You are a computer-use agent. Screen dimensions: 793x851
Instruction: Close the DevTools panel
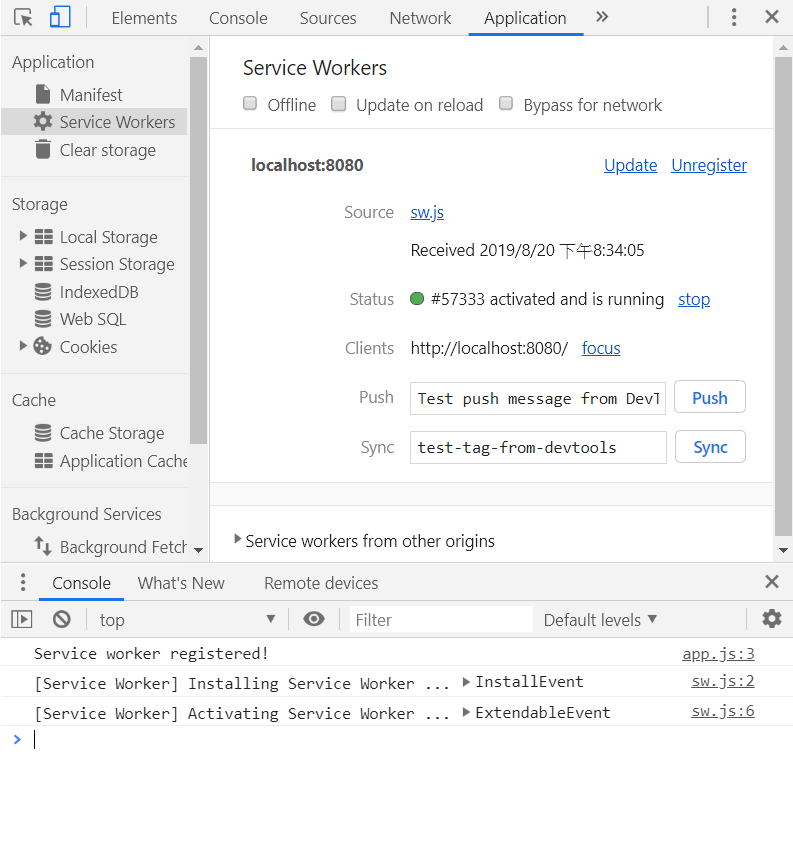coord(771,17)
